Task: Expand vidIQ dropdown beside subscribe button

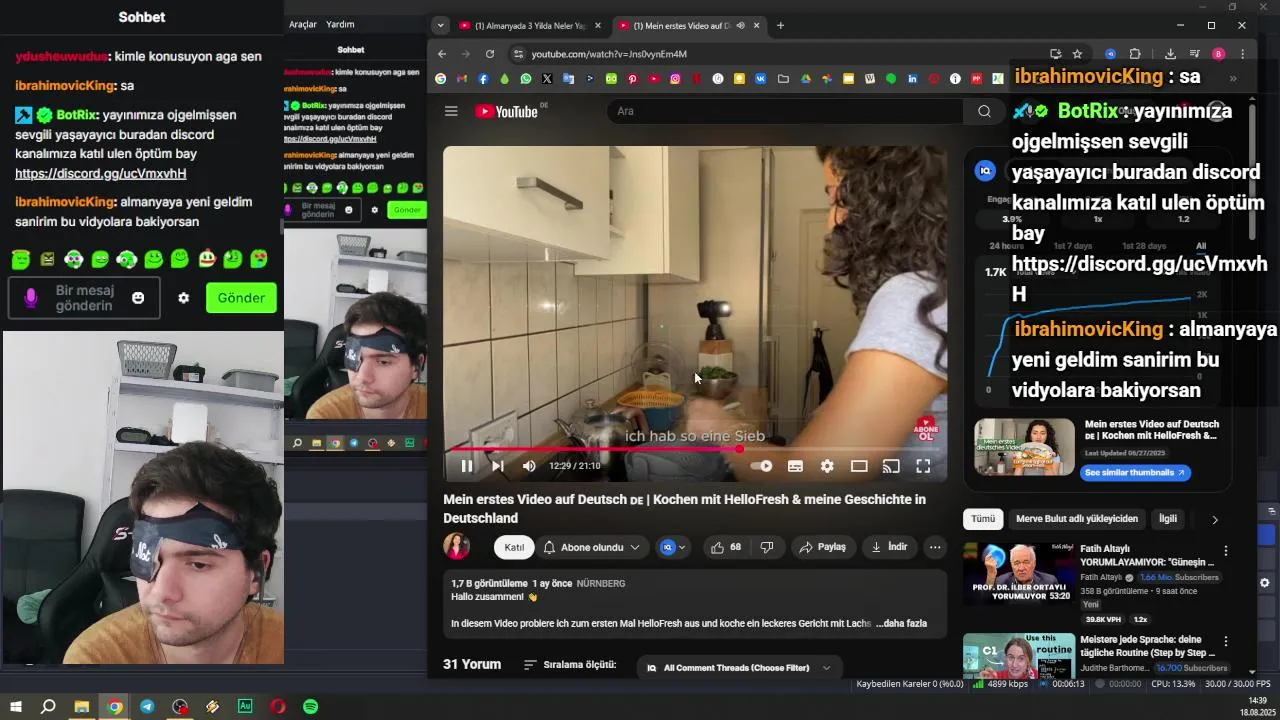Action: coord(673,547)
